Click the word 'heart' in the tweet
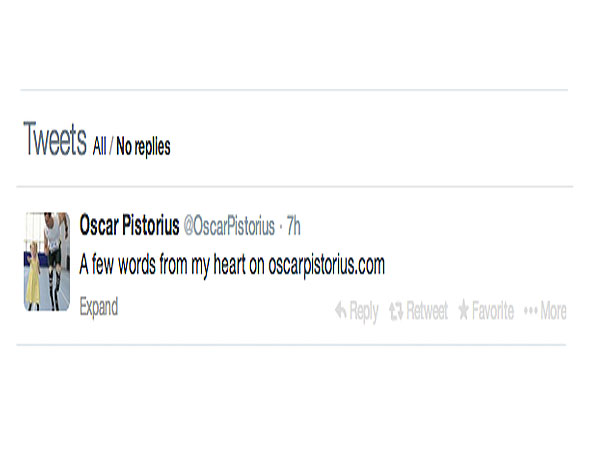Viewport: 600px width, 450px height. tap(229, 264)
